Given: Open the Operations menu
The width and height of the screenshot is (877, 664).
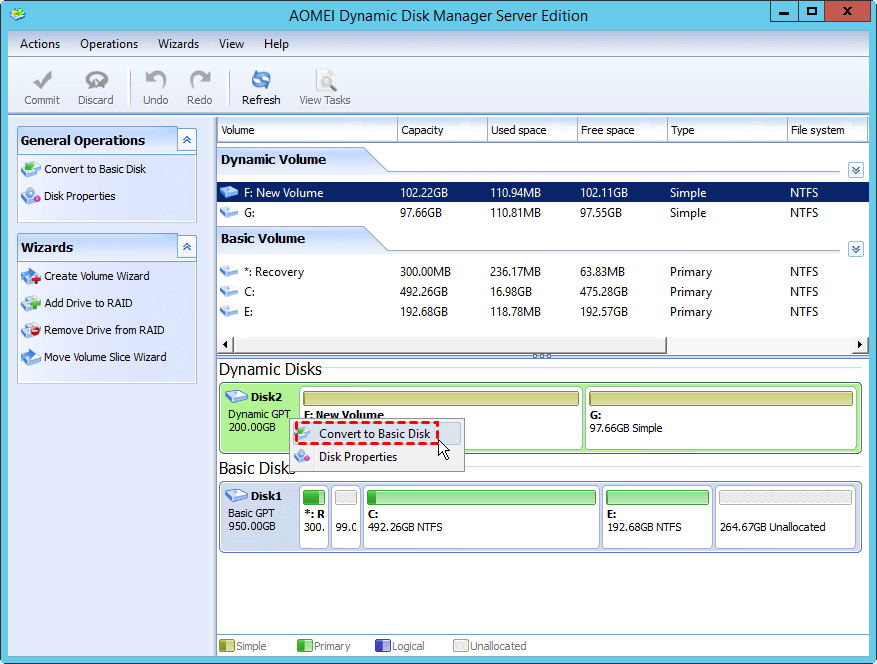Looking at the screenshot, I should pos(109,44).
